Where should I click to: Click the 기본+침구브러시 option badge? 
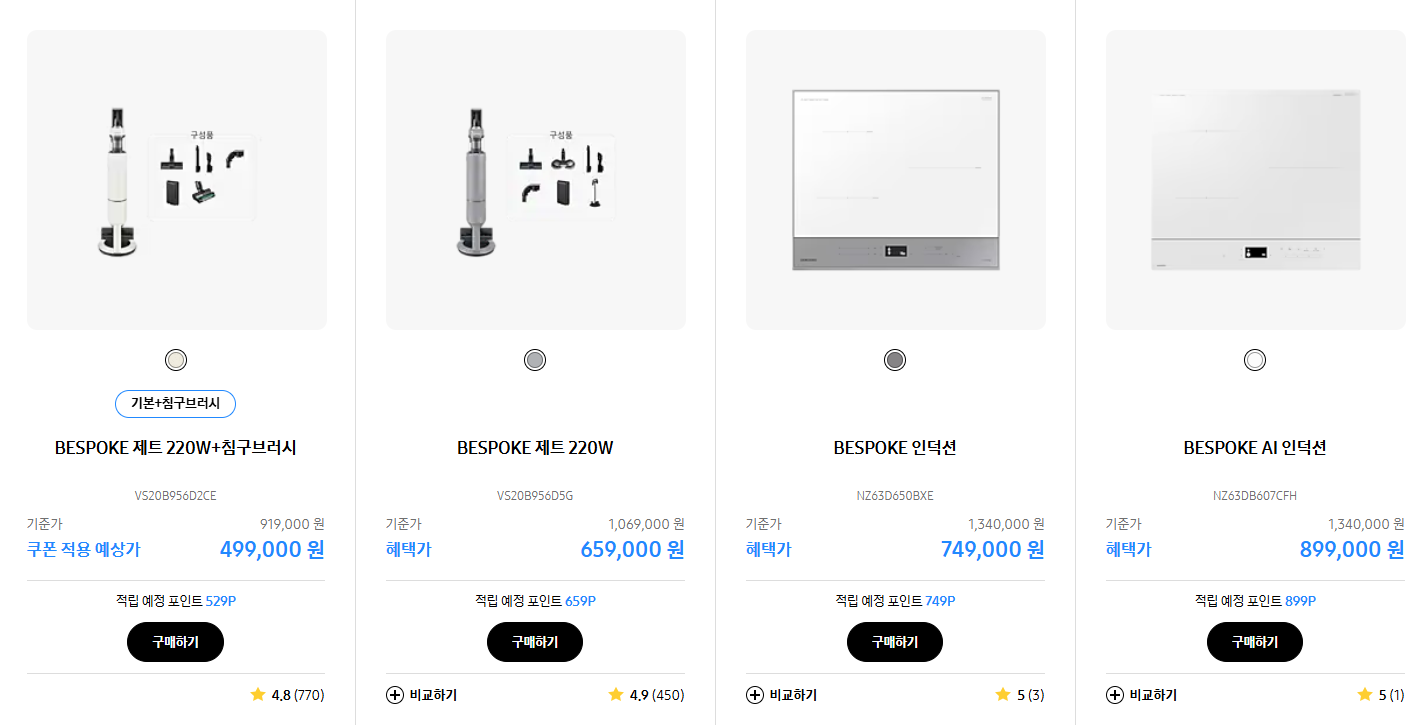(x=175, y=404)
